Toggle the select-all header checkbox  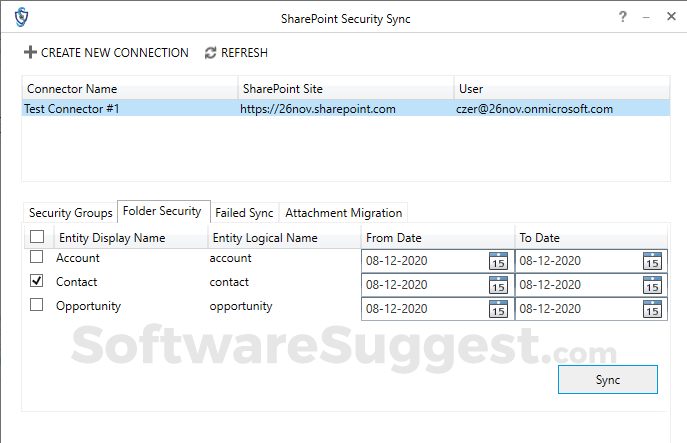pos(37,237)
